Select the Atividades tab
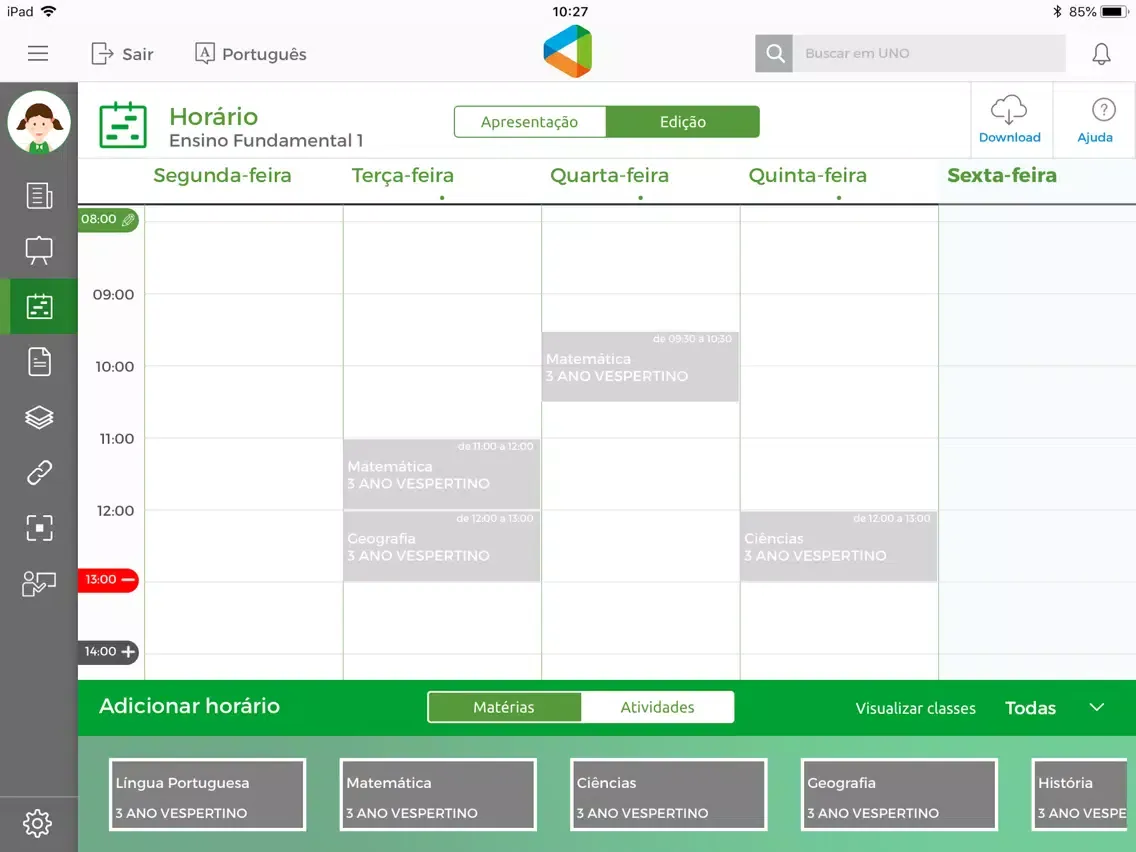 [x=657, y=707]
